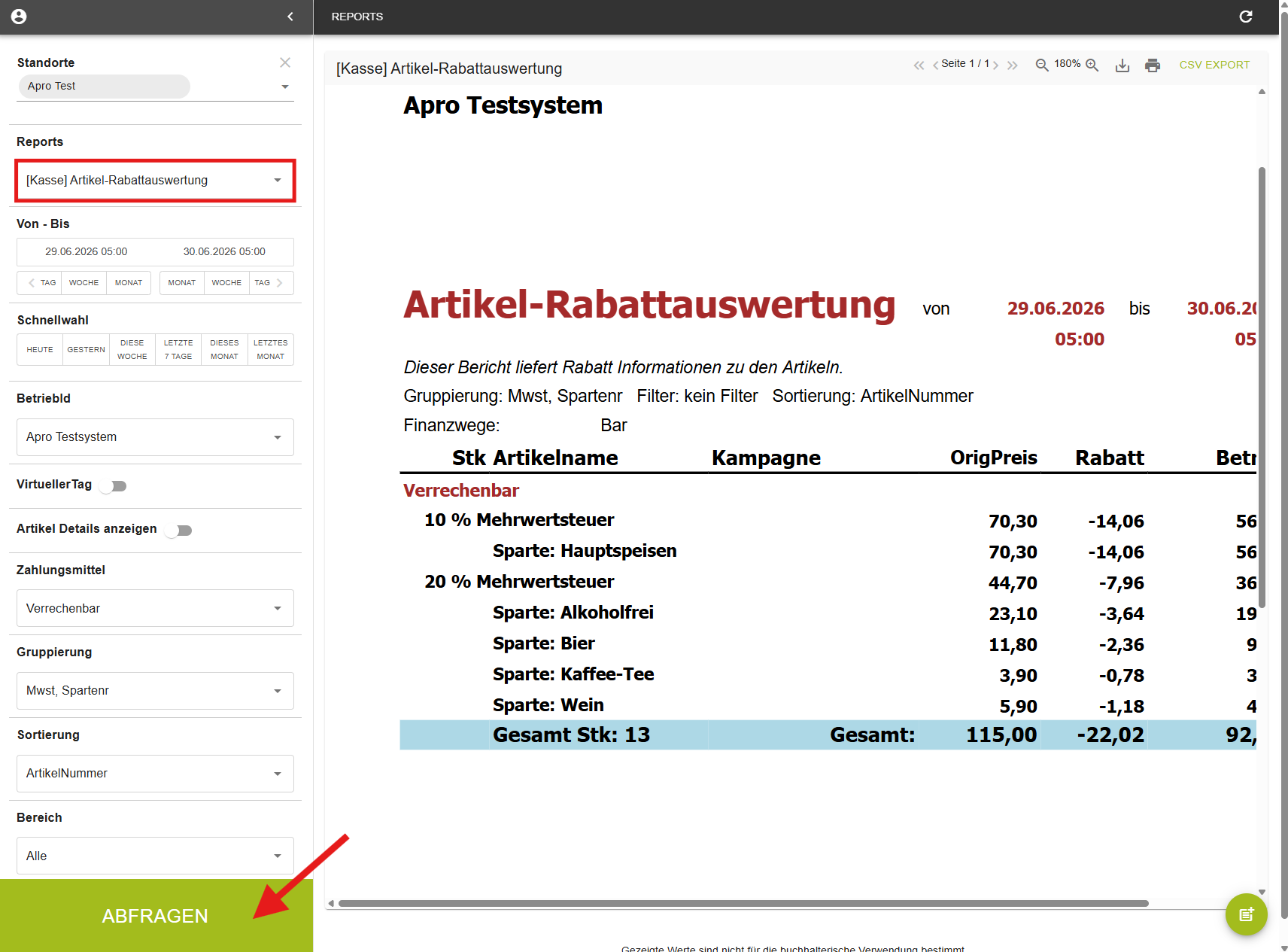Screen dimensions: 1288x952
Task: Click the Gesamt Stk: 13 total
Action: point(571,735)
